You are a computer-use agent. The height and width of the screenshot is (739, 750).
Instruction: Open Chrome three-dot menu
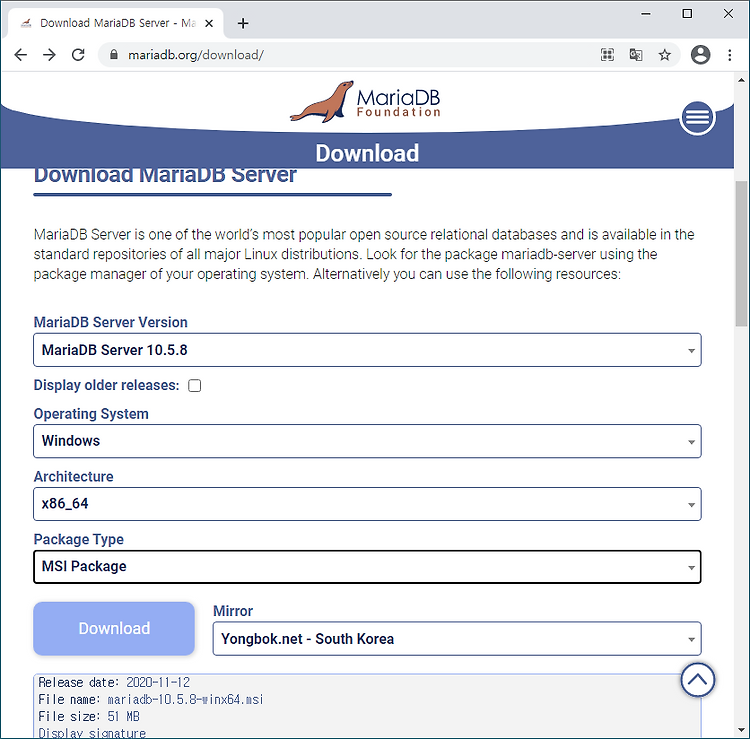729,55
